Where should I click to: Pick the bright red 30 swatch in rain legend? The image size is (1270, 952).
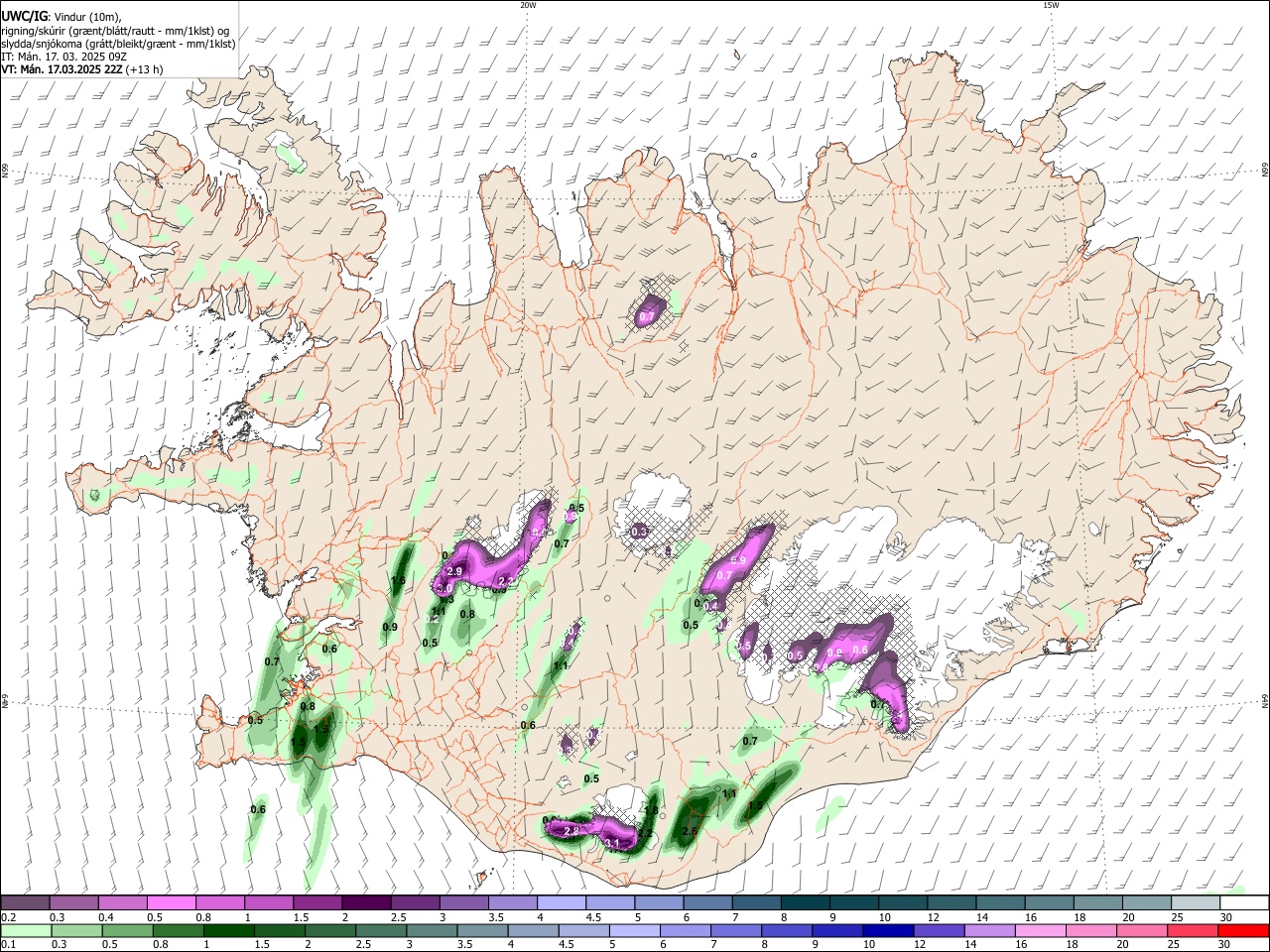(x=1244, y=930)
